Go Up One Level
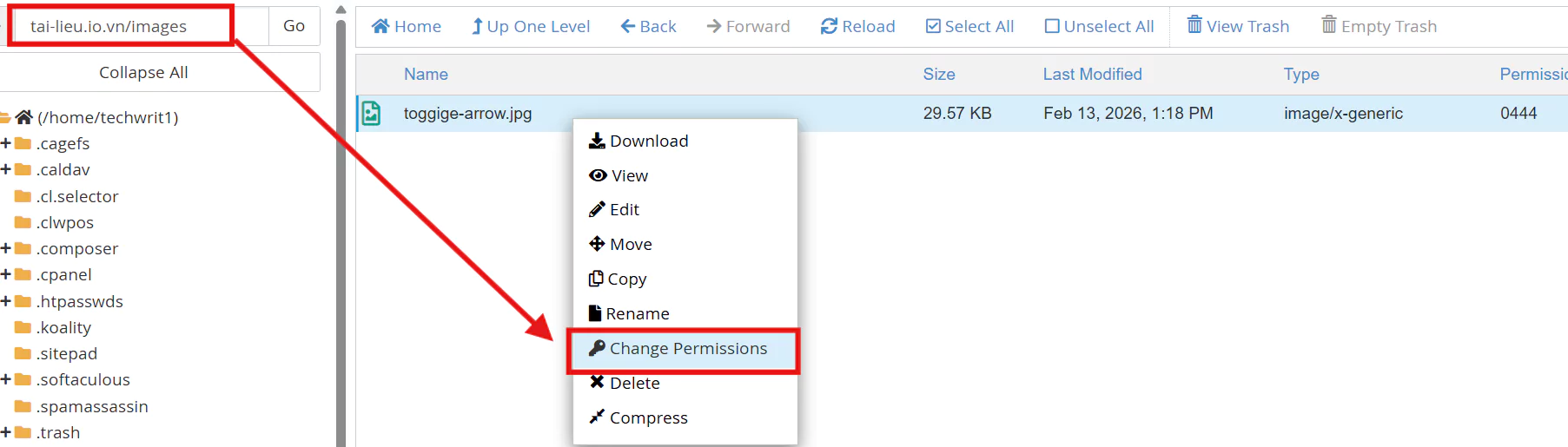Viewport: 1568px width, 447px height. click(x=531, y=26)
